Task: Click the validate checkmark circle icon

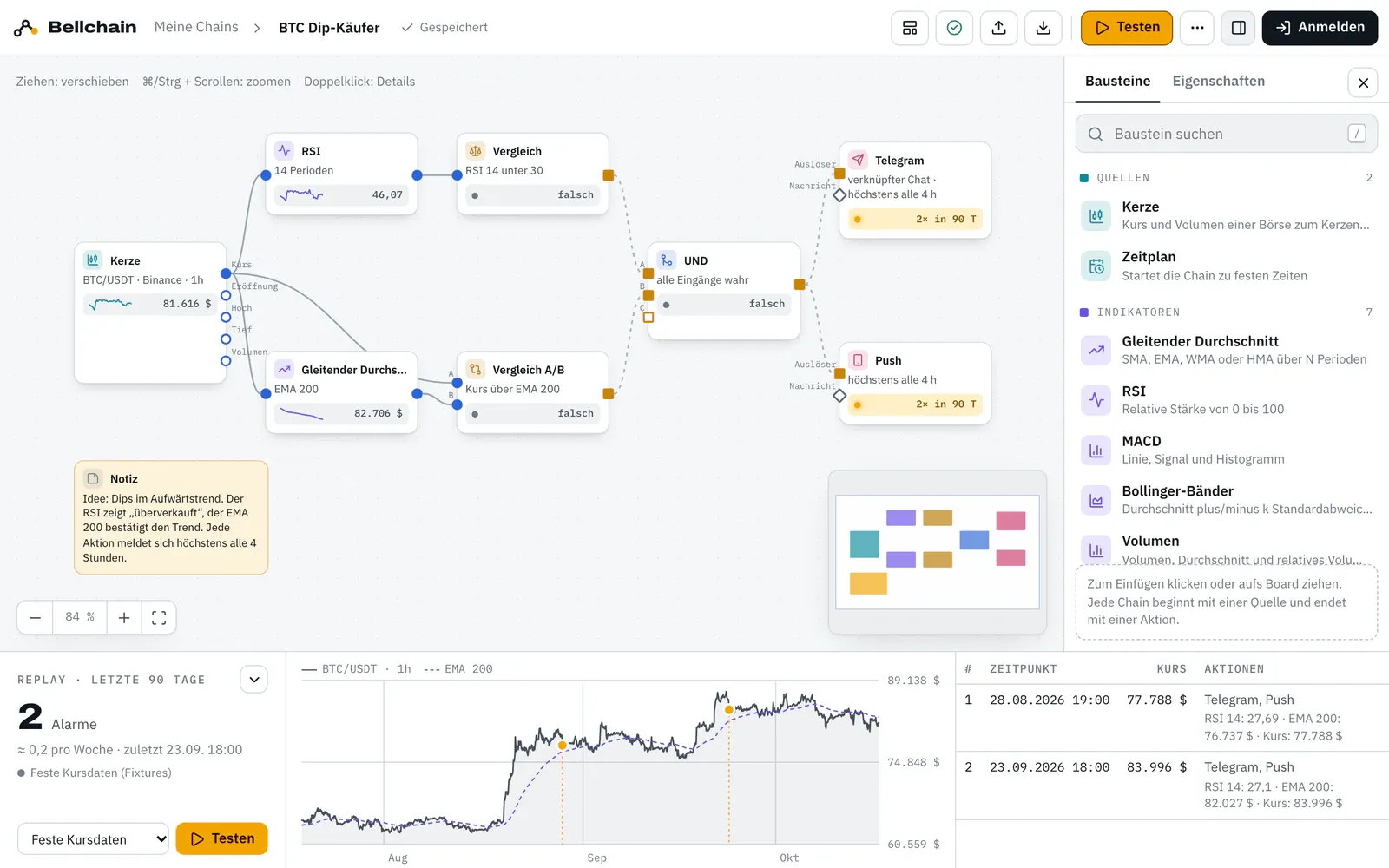Action: [x=954, y=28]
